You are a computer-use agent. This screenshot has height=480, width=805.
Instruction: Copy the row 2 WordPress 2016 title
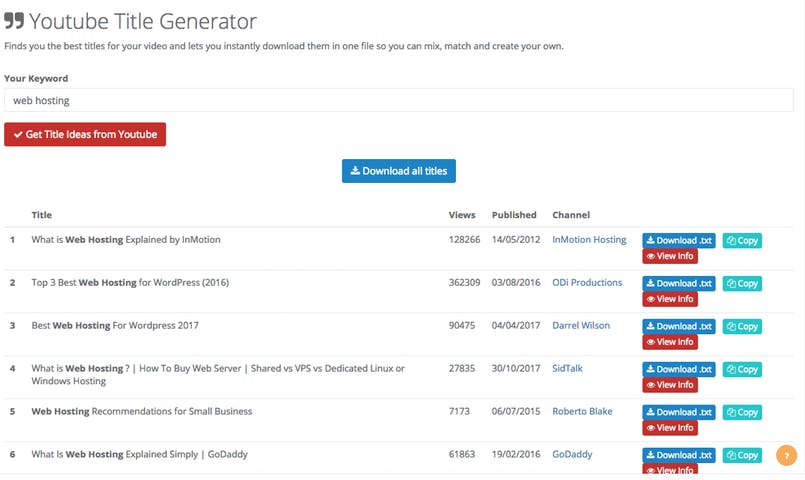click(x=742, y=284)
